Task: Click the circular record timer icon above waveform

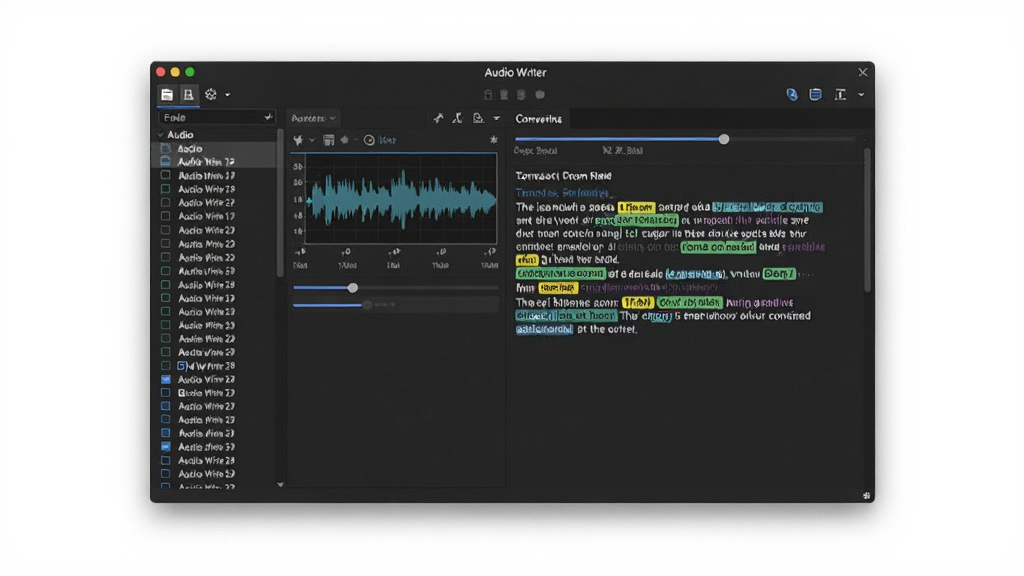Action: pos(369,140)
